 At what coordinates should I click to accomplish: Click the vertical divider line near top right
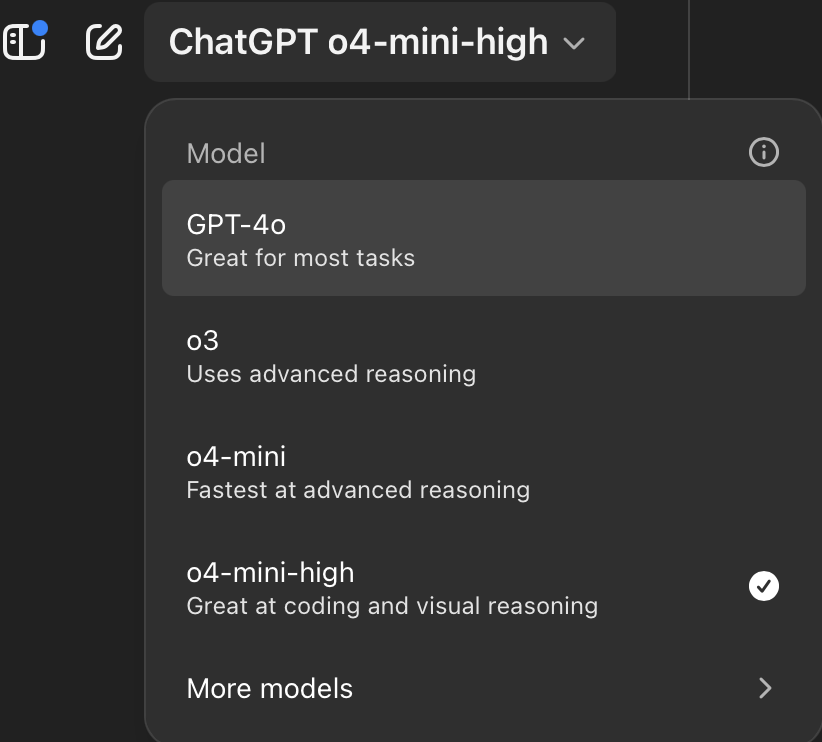point(688,49)
